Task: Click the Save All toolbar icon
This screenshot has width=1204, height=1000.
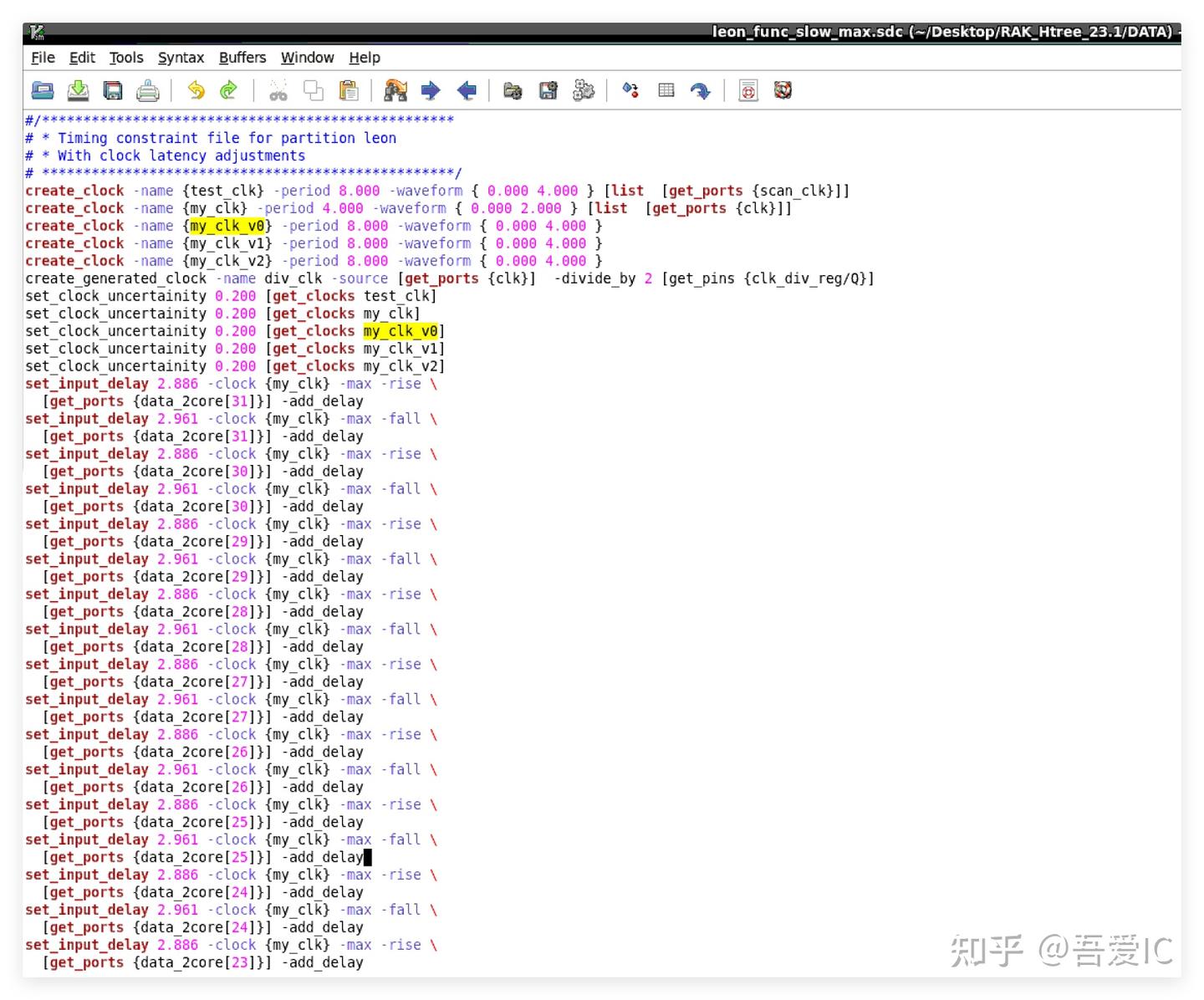Action: pos(112,90)
